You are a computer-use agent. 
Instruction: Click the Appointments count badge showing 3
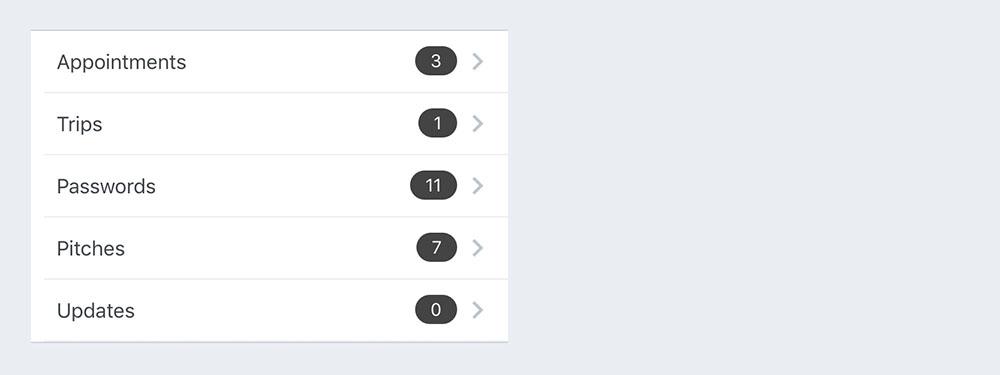coord(436,61)
